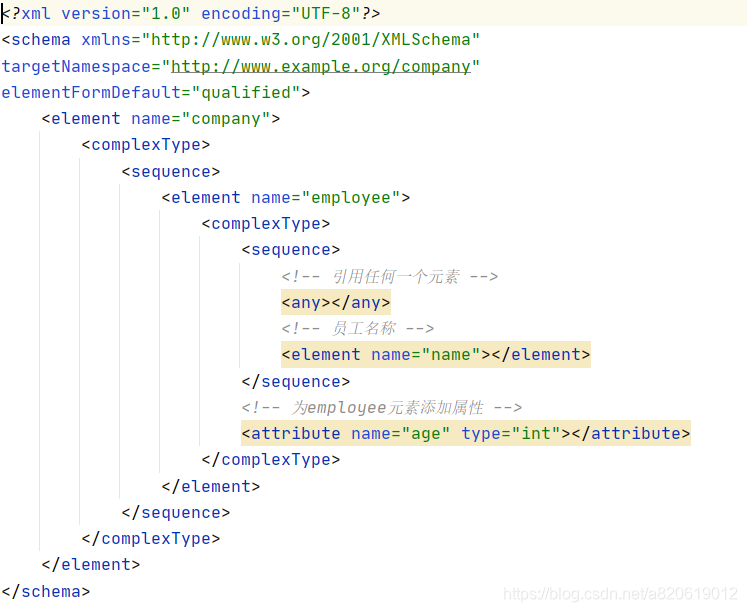The image size is (747, 612).
Task: Click the highlighted any element tag
Action: point(336,302)
